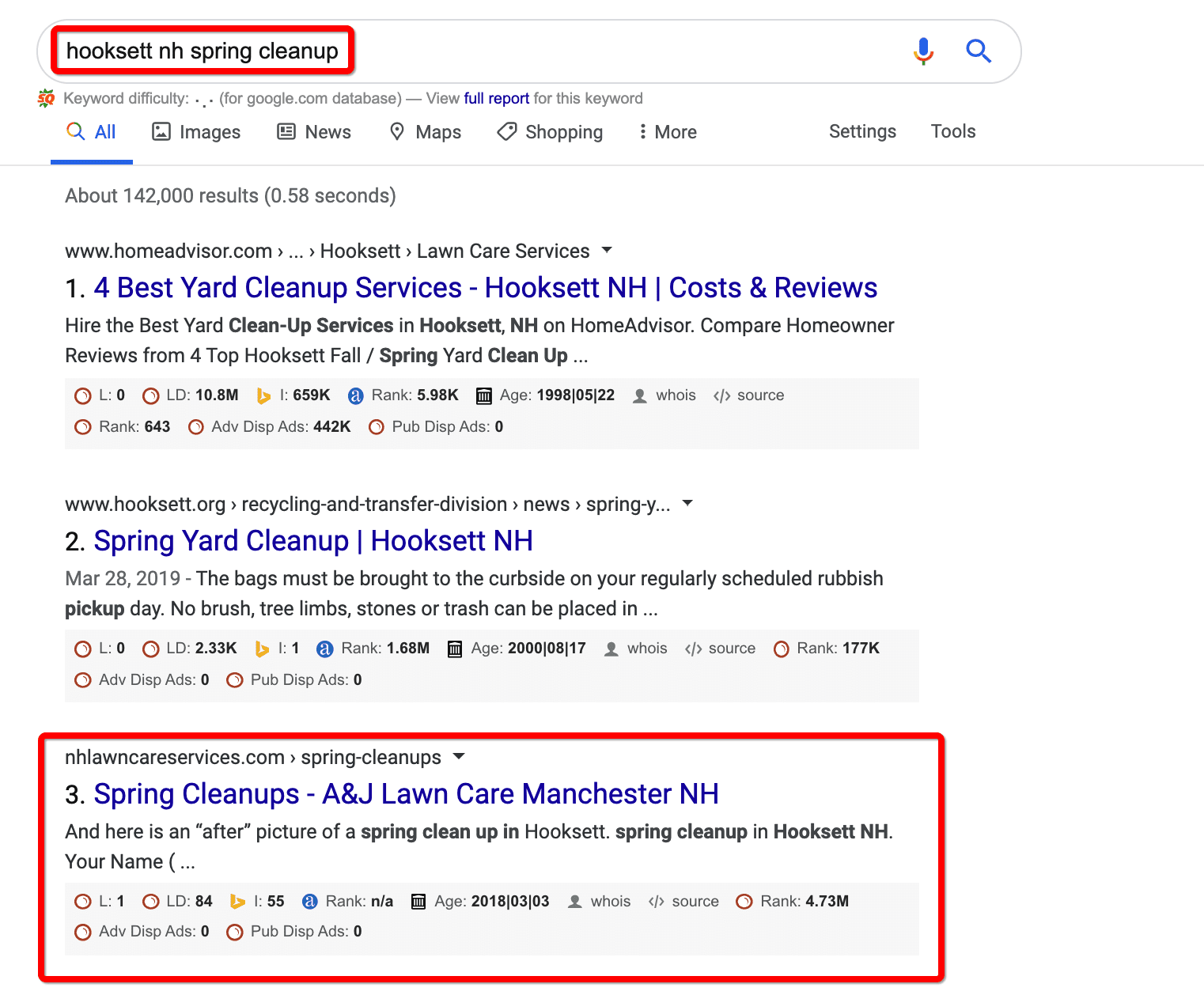Image resolution: width=1204 pixels, height=995 pixels.
Task: Click the Age icon for 2018|03|03
Action: pyautogui.click(x=418, y=902)
